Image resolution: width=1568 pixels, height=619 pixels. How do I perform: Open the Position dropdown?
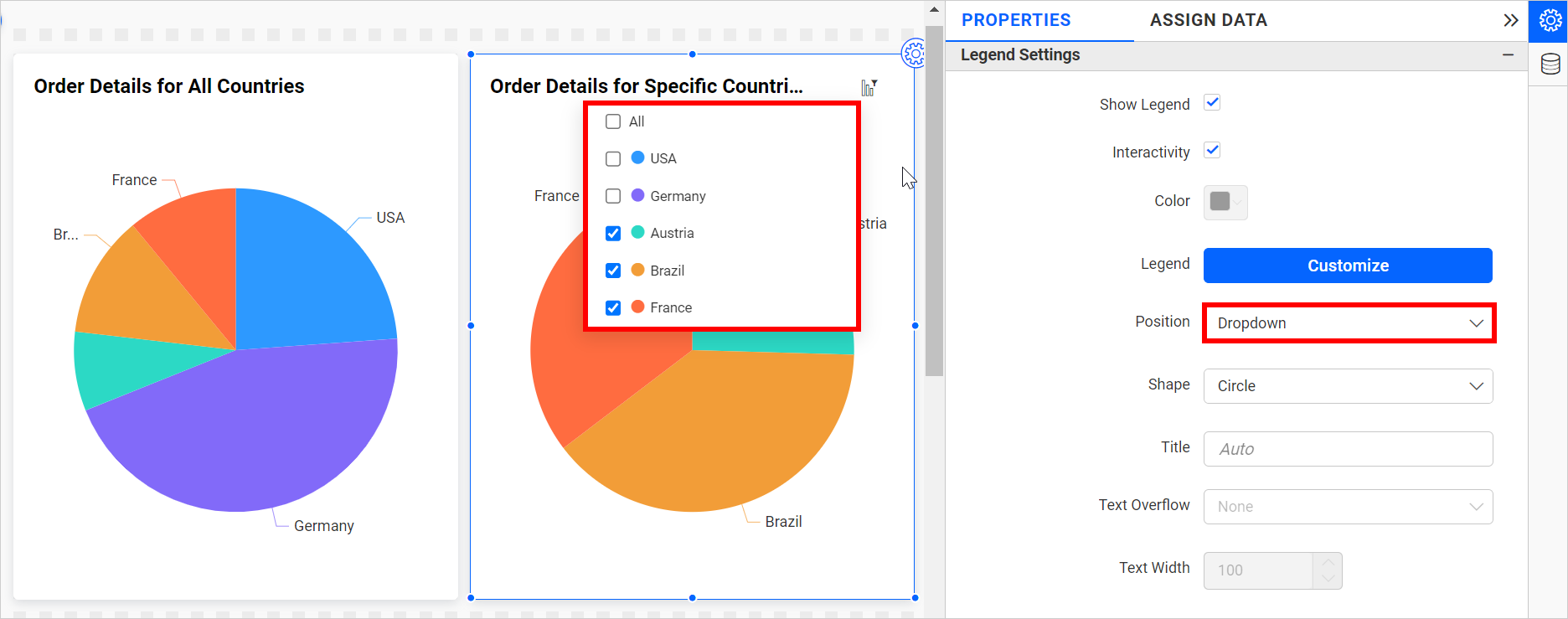coord(1348,323)
